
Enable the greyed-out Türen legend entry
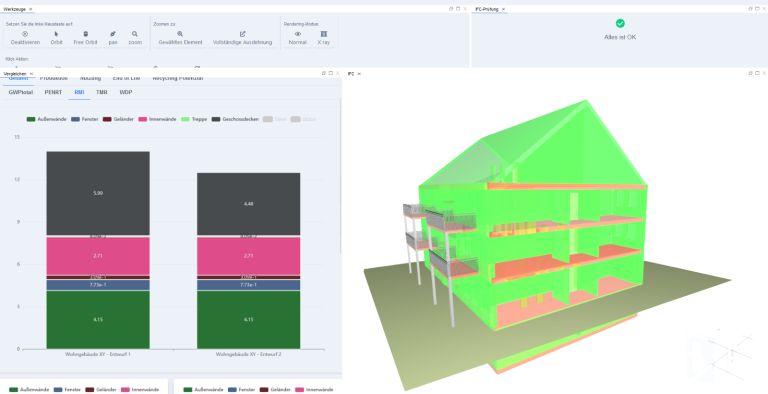(x=275, y=119)
